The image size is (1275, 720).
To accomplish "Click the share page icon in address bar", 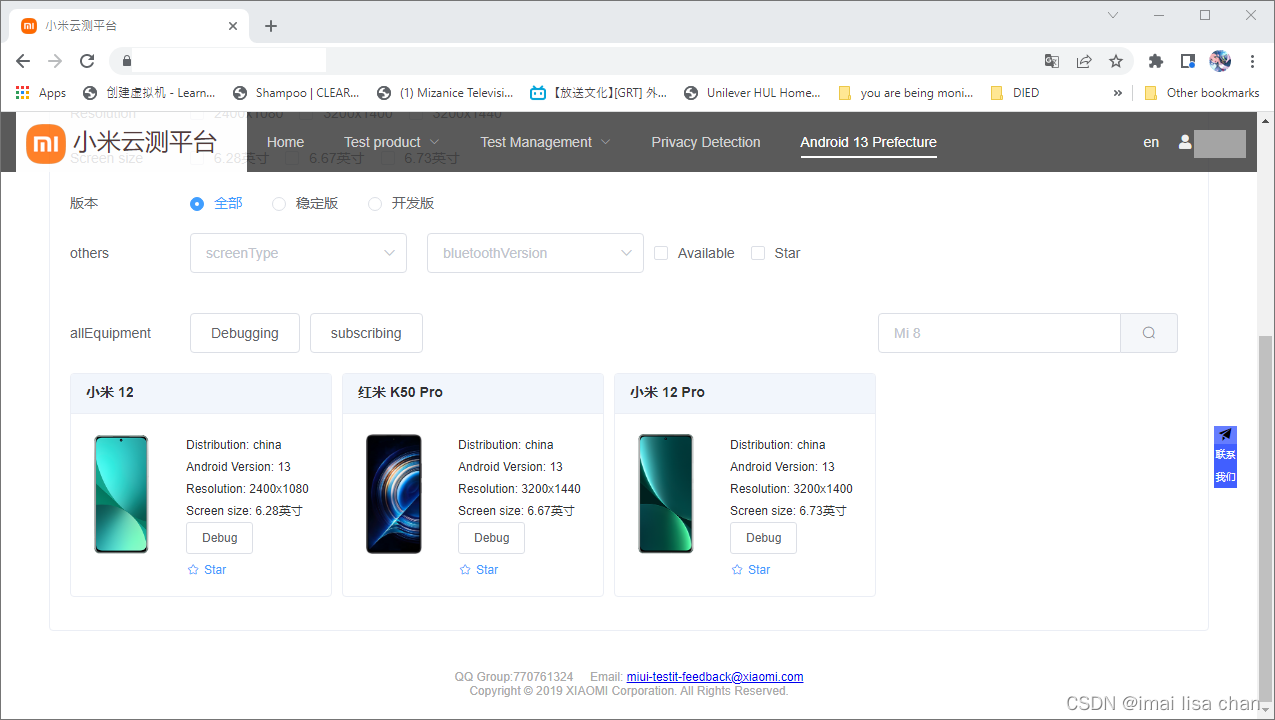I will click(x=1084, y=61).
